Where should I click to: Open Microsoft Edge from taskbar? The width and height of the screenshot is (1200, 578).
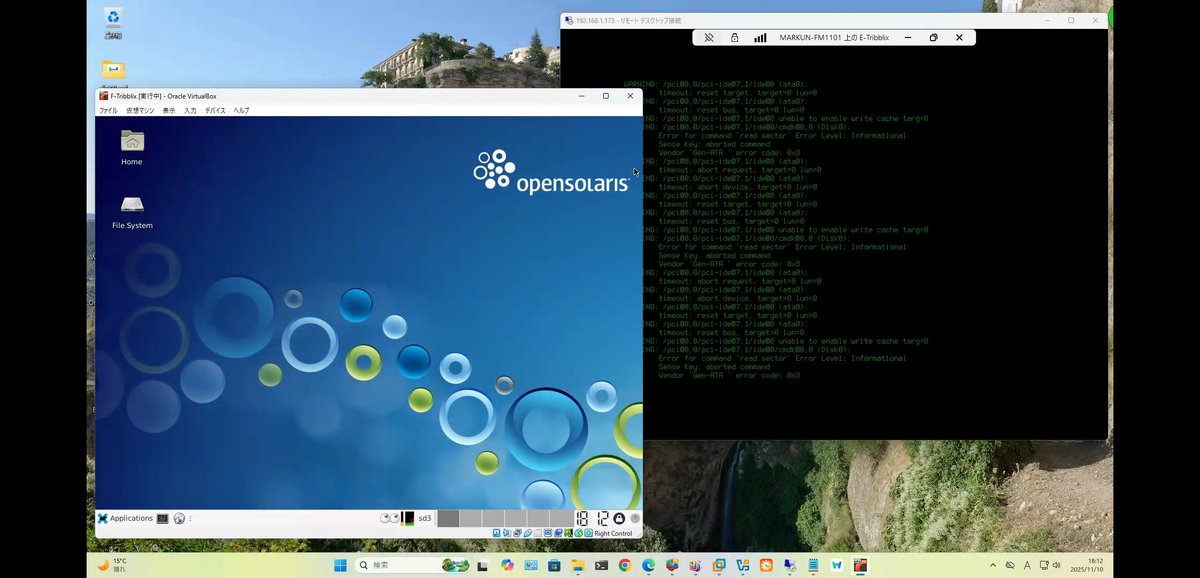pos(648,565)
